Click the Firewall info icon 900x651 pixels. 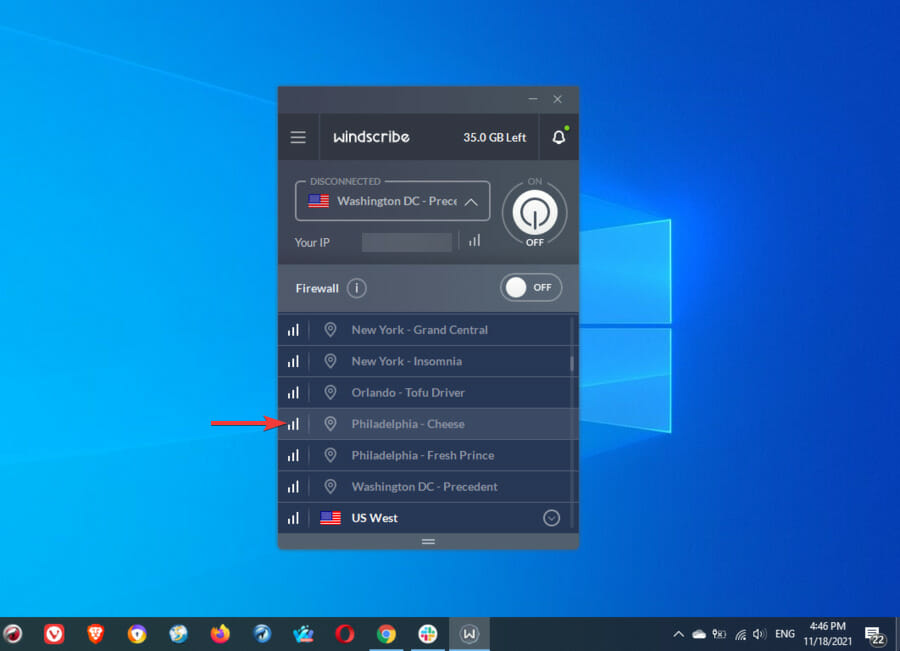[x=357, y=288]
